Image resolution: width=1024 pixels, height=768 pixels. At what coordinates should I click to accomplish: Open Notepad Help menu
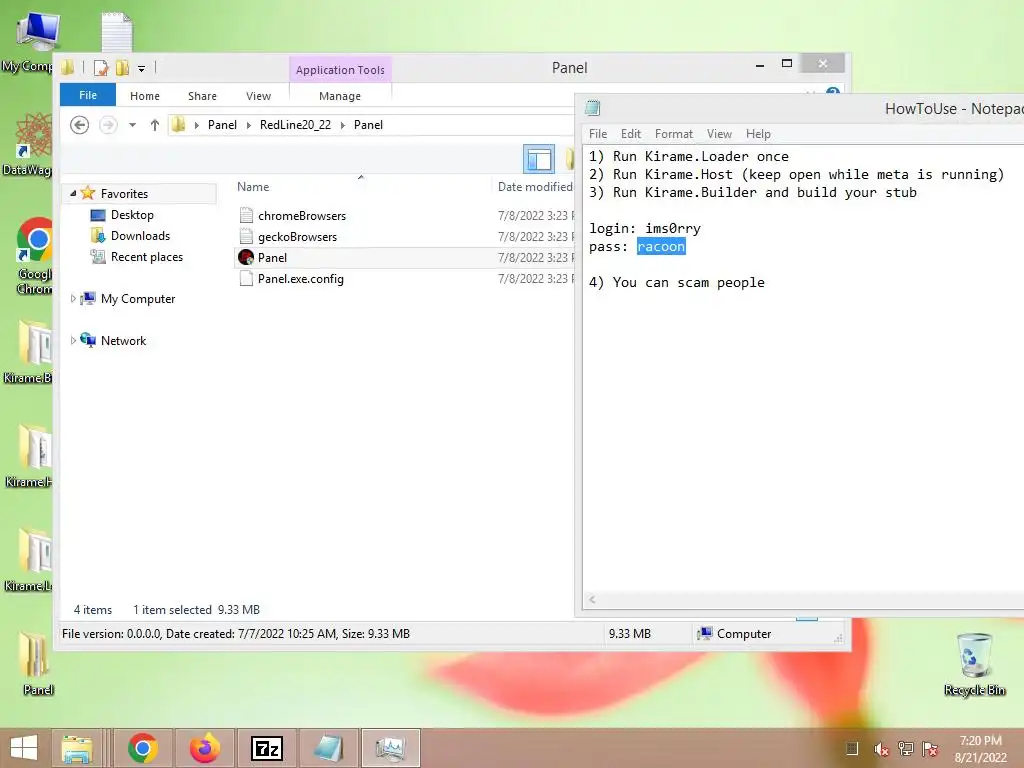click(758, 134)
